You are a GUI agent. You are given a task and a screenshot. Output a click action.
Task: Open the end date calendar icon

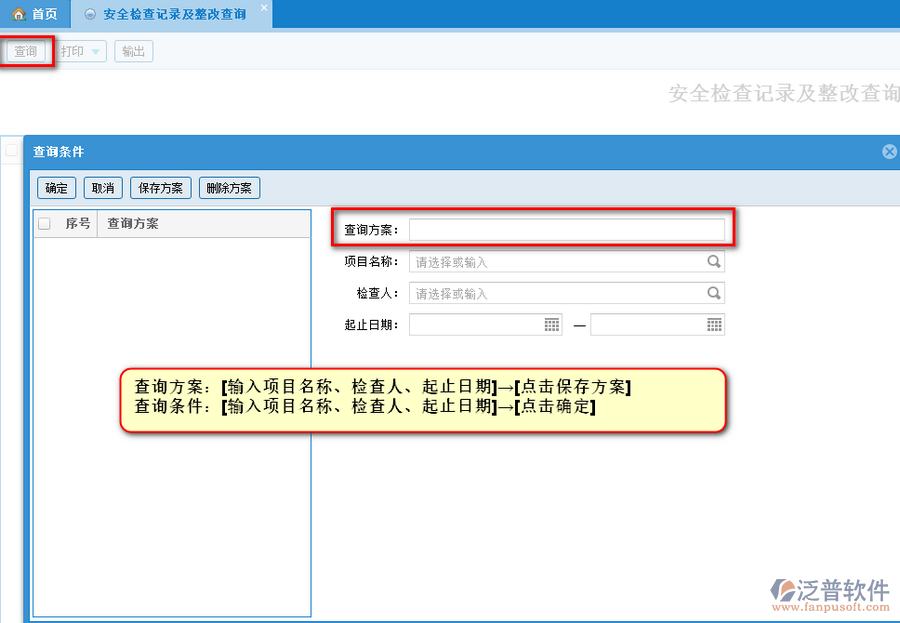[715, 325]
